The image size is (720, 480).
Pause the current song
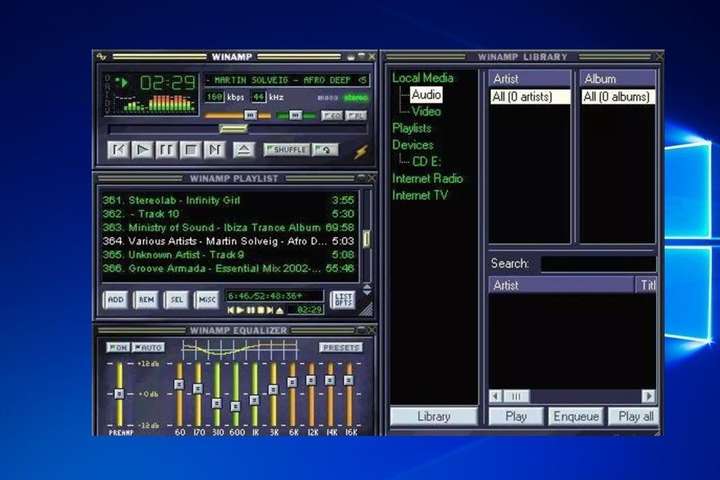(x=166, y=150)
